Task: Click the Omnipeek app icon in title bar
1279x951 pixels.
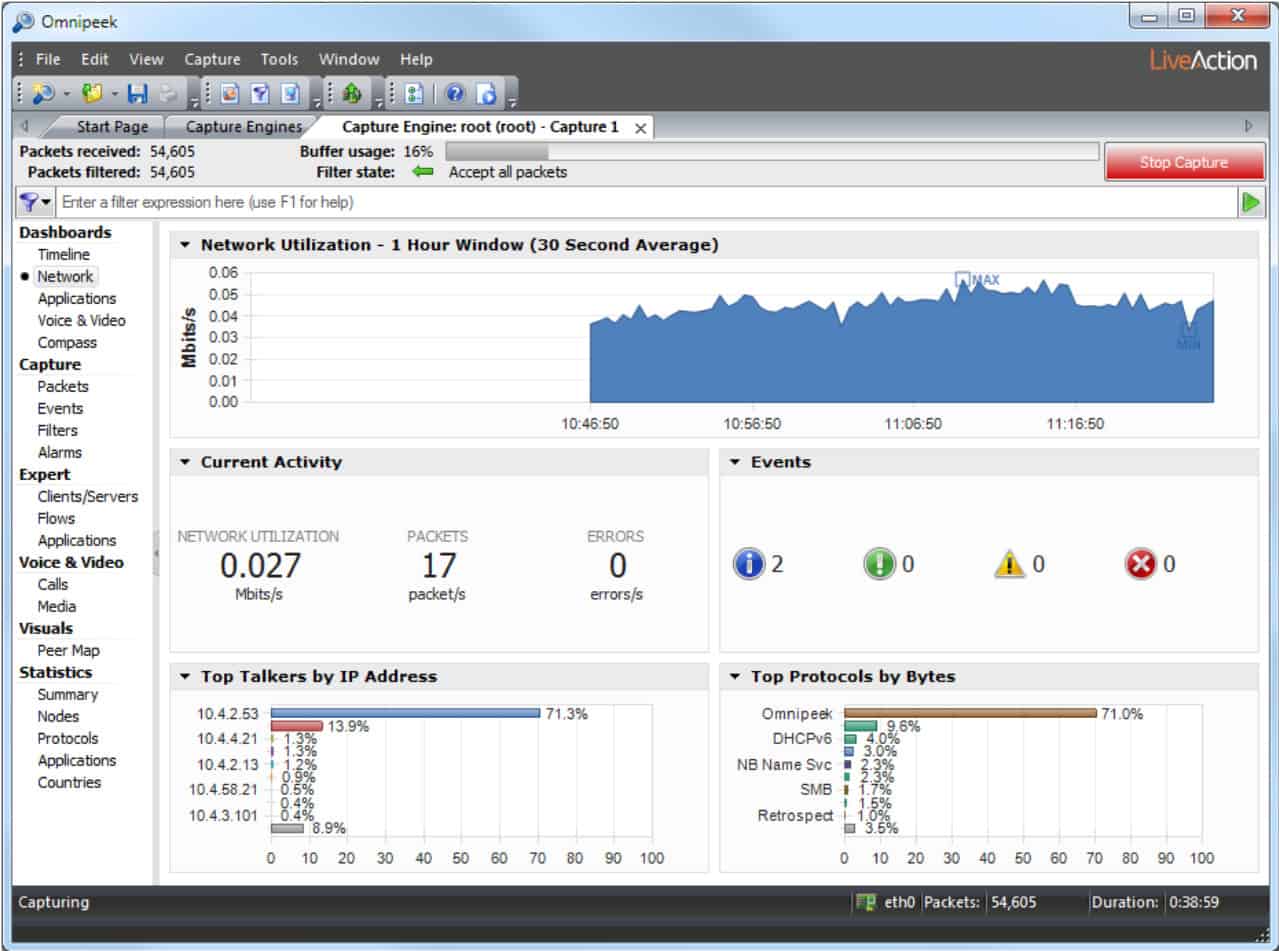Action: tap(23, 21)
